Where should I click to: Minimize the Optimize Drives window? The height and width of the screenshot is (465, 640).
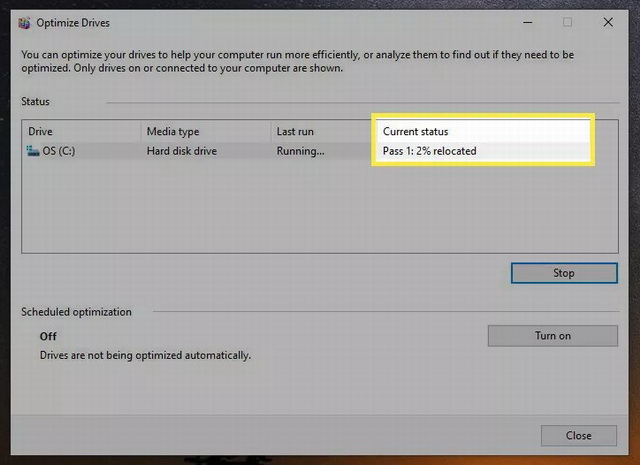pos(528,22)
